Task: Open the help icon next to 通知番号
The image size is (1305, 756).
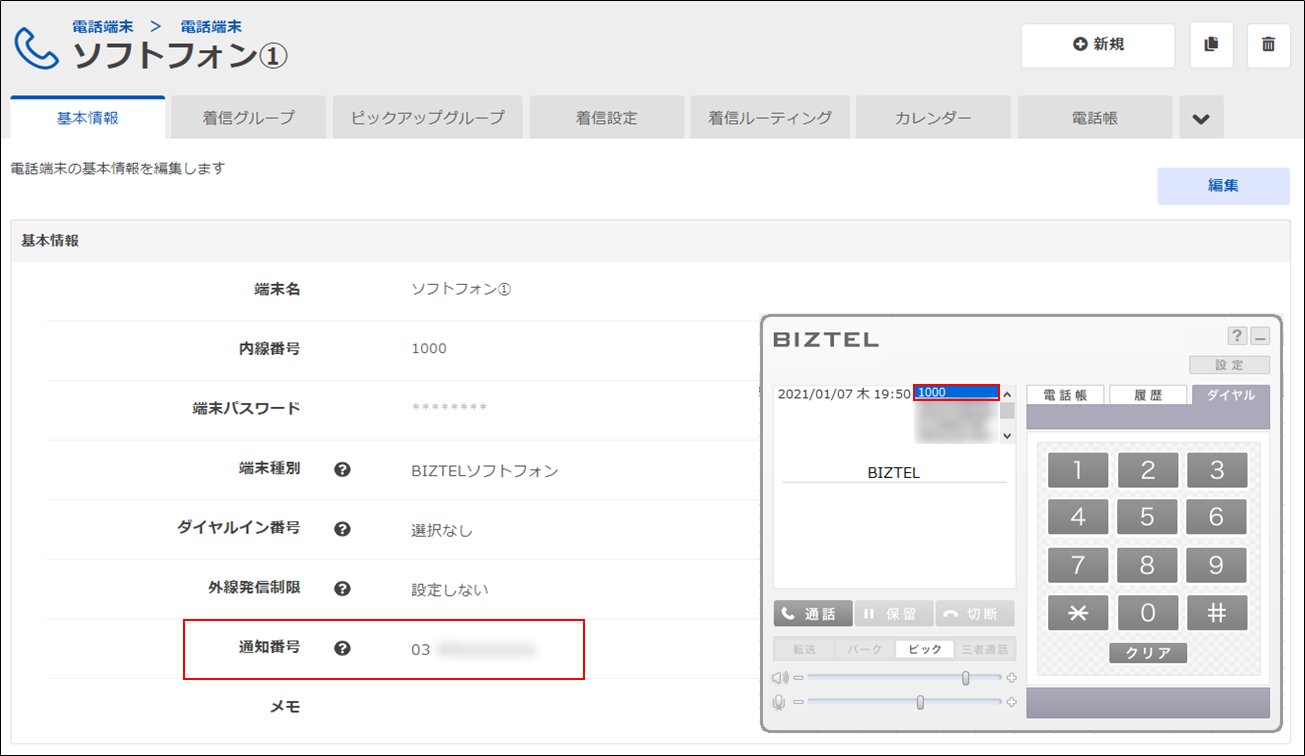Action: pos(342,648)
